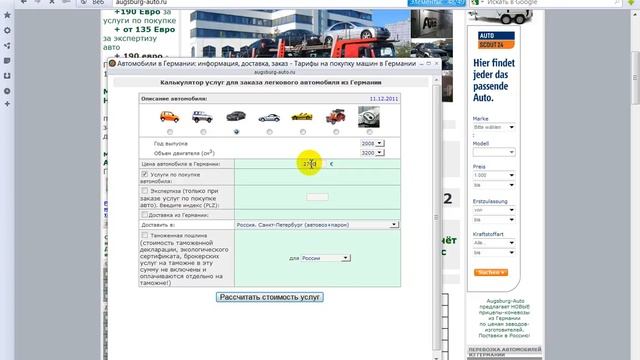Select radio button under red vintage car
The image size is (640, 360).
tap(336, 132)
